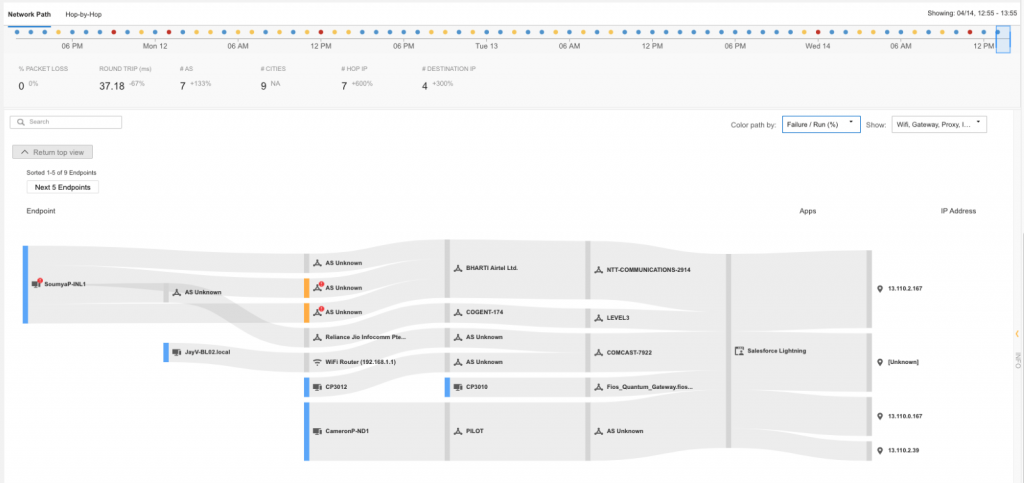Click the # HOP IP metric heading
Screen dimensions: 1024x483
point(356,68)
